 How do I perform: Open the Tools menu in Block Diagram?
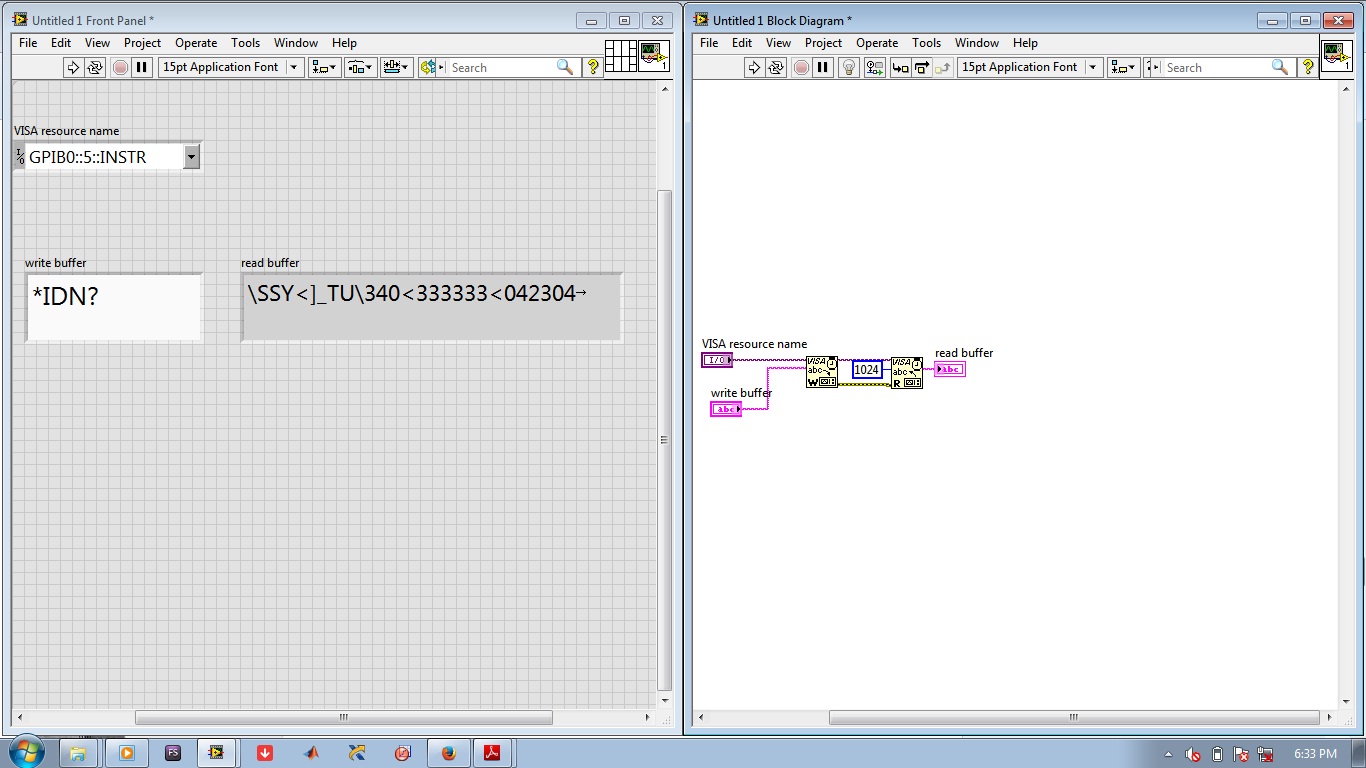(926, 43)
